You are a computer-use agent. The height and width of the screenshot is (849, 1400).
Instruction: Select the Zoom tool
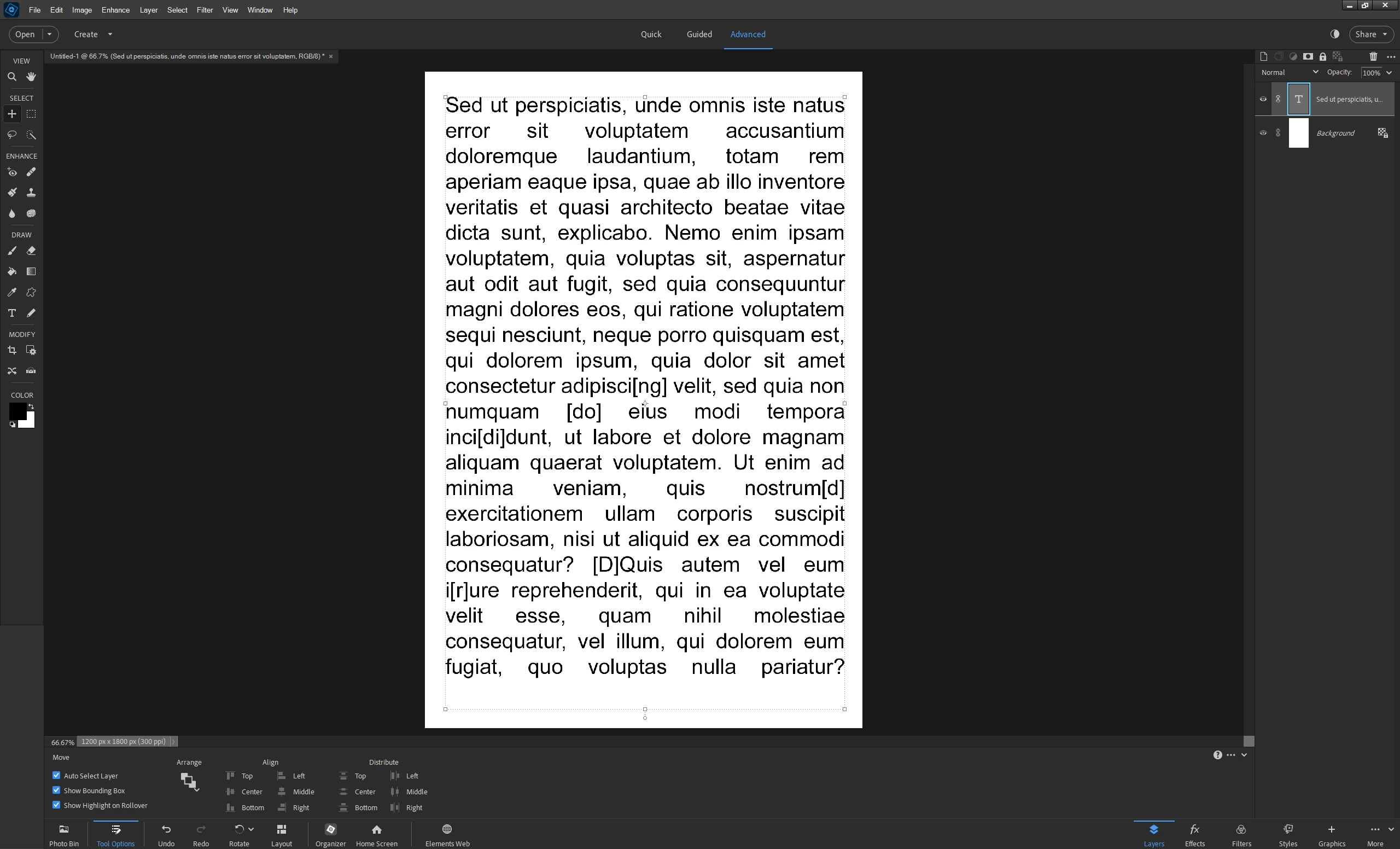12,77
